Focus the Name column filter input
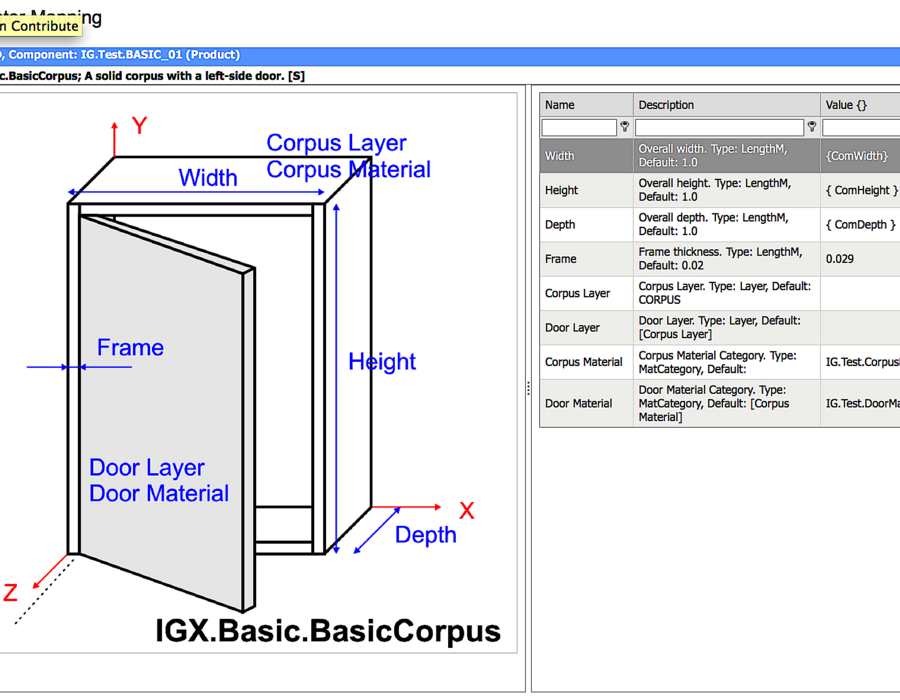This screenshot has width=900, height=700. coord(579,127)
